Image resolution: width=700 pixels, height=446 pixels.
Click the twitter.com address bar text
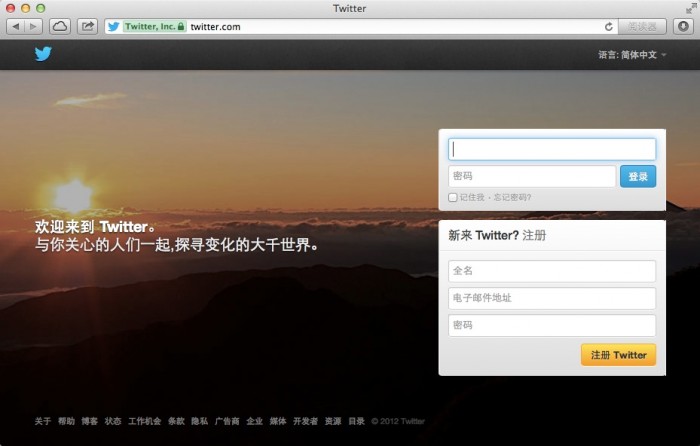(x=215, y=27)
